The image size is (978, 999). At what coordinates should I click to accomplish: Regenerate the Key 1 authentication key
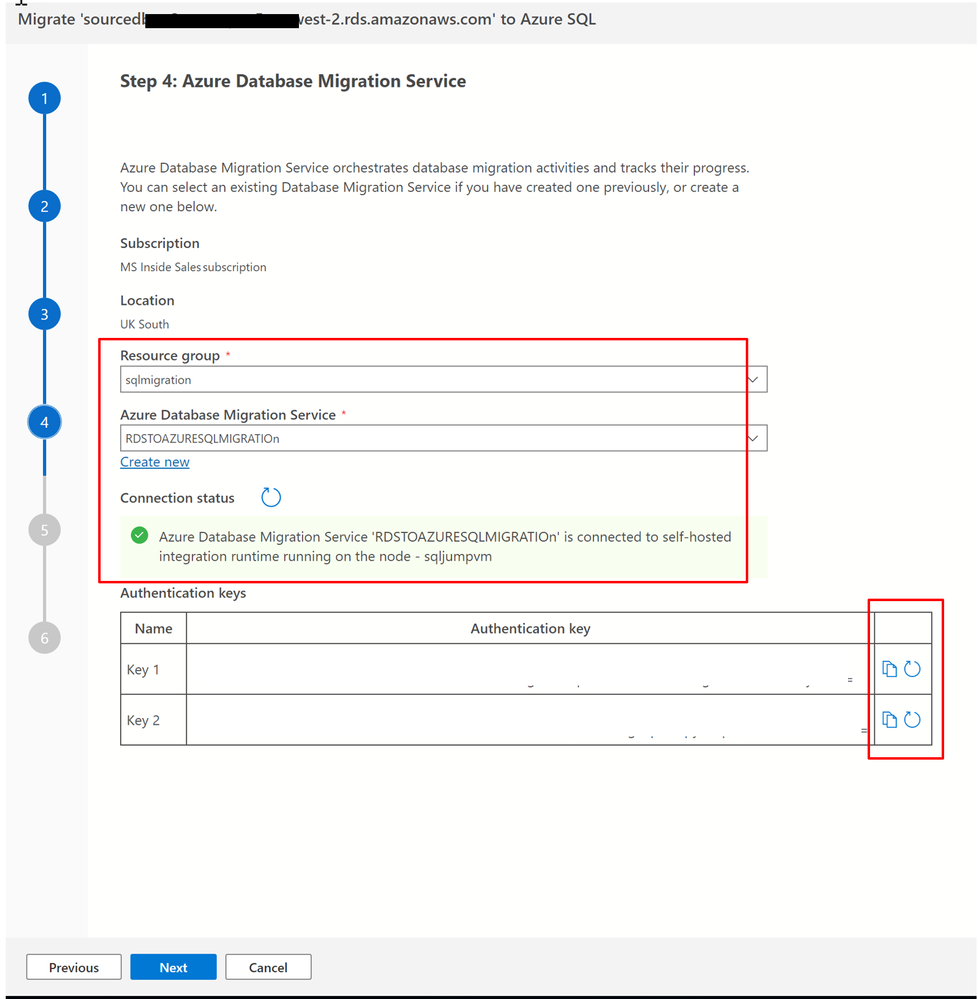tap(912, 669)
